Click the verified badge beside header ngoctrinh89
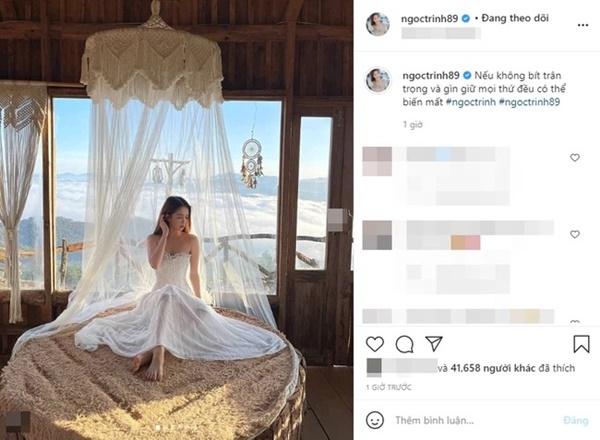Image resolution: width=600 pixels, height=440 pixels. click(466, 18)
